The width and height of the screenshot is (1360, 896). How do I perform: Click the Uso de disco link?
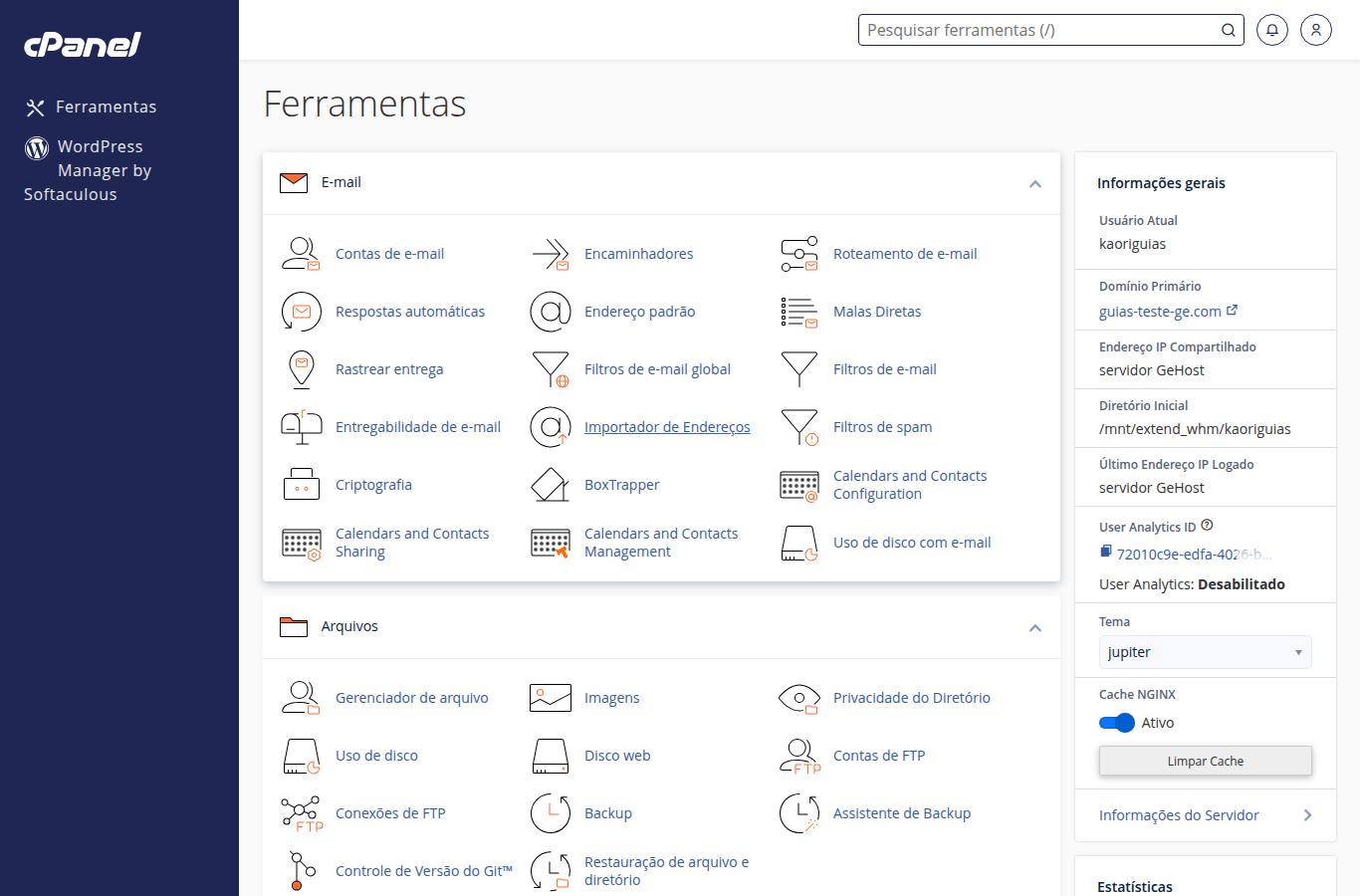(376, 756)
